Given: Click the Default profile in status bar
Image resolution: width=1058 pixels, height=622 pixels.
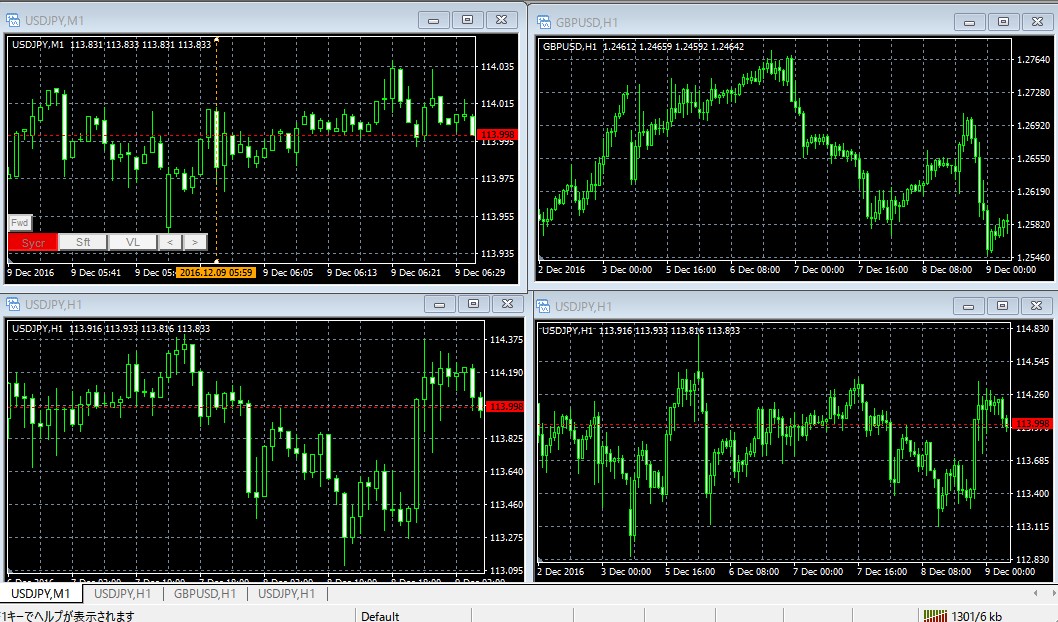Looking at the screenshot, I should click(380, 616).
